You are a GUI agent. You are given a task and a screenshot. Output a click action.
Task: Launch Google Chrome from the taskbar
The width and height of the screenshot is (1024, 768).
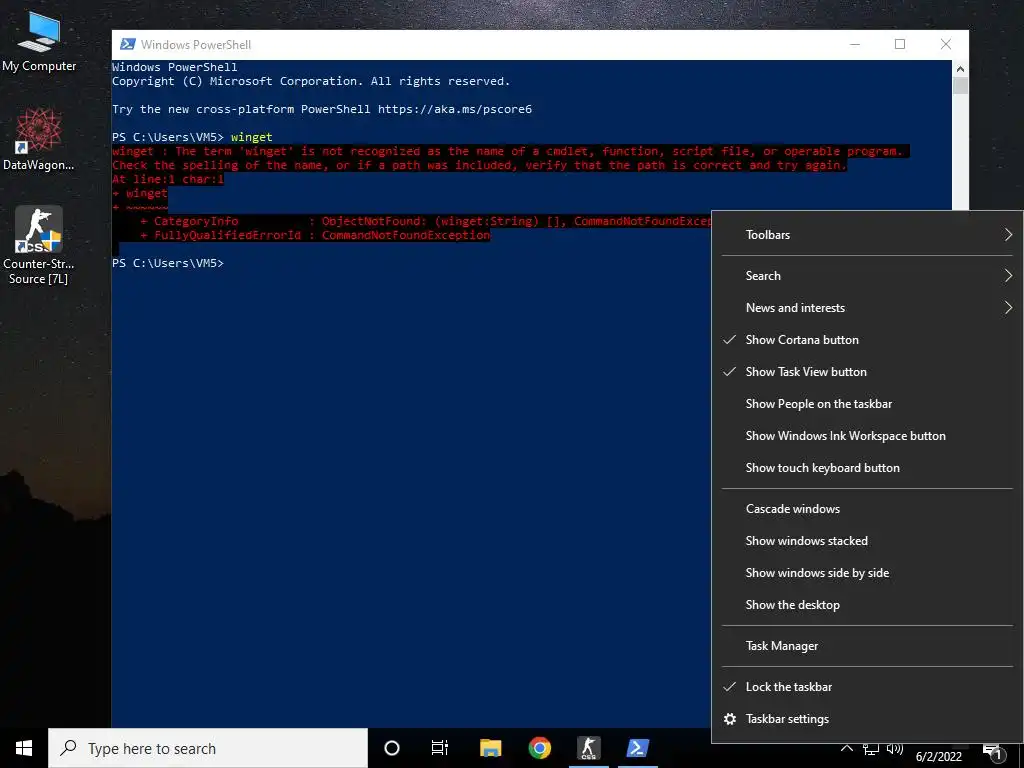539,748
